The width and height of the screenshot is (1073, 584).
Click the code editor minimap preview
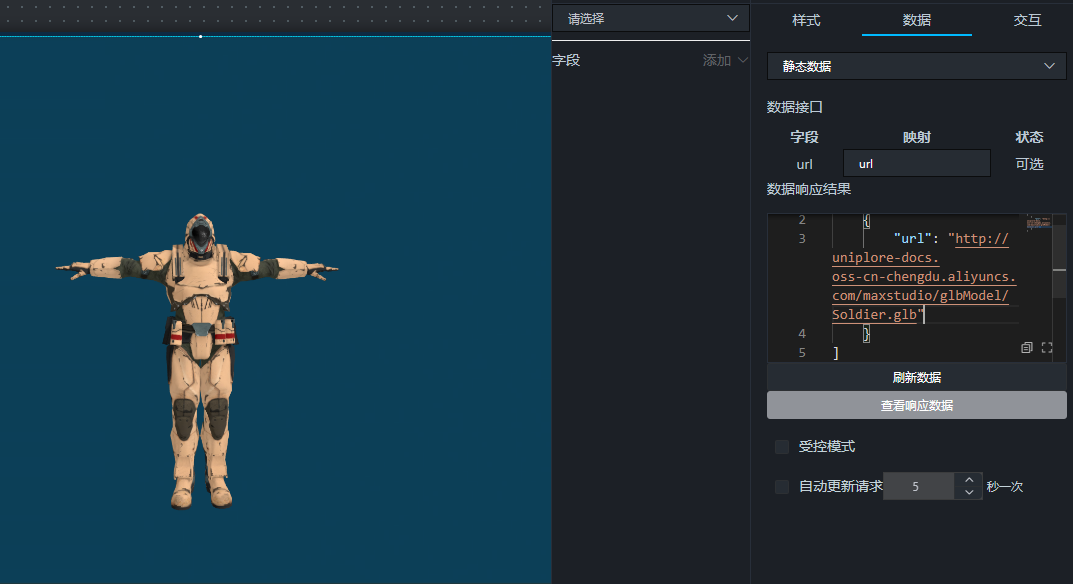click(x=1038, y=223)
